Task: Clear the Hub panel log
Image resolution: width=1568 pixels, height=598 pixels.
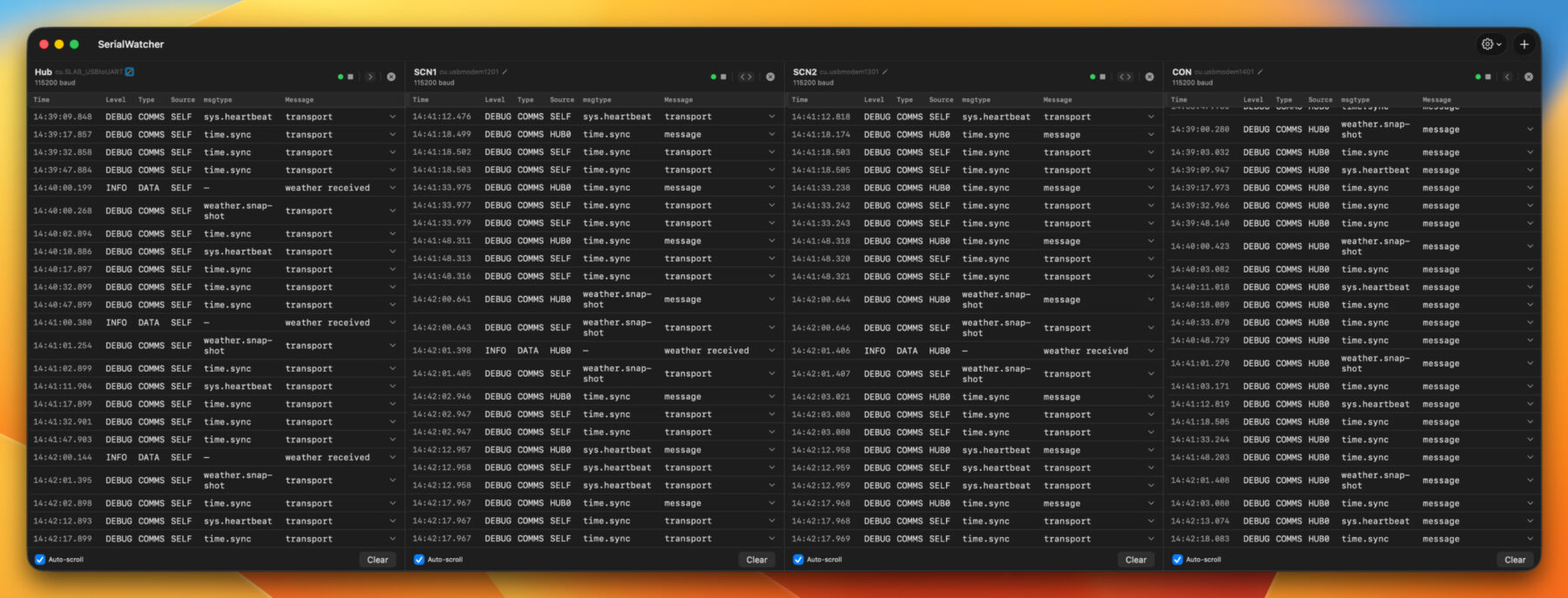Action: (x=377, y=560)
